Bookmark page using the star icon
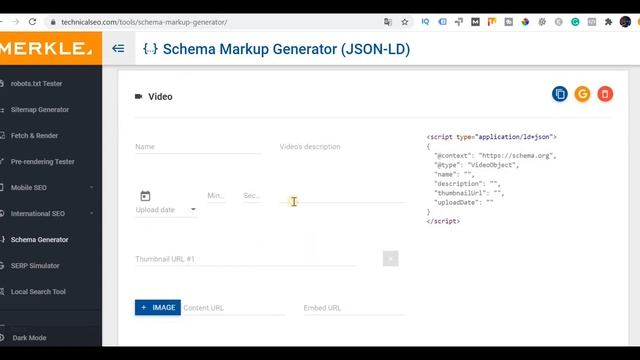 (x=404, y=22)
